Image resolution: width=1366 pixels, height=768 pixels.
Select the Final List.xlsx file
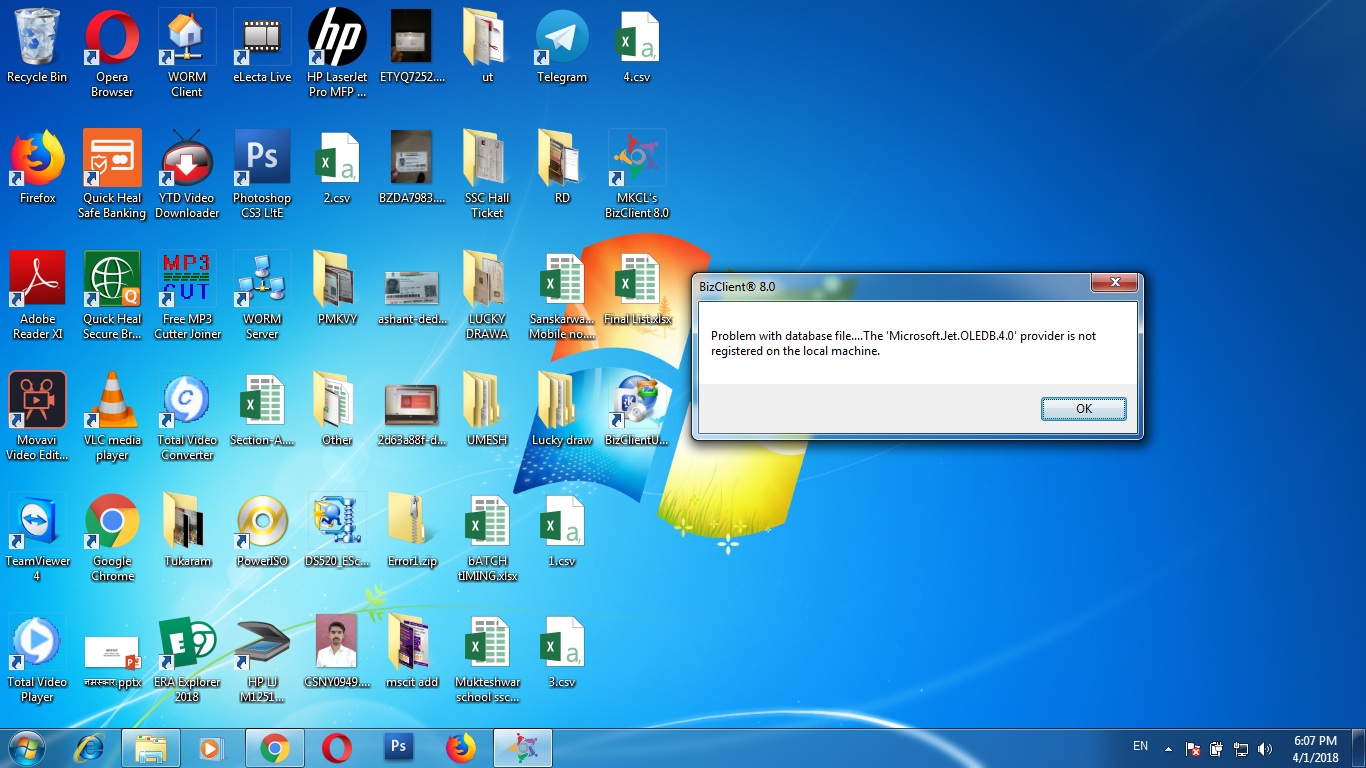(x=637, y=289)
